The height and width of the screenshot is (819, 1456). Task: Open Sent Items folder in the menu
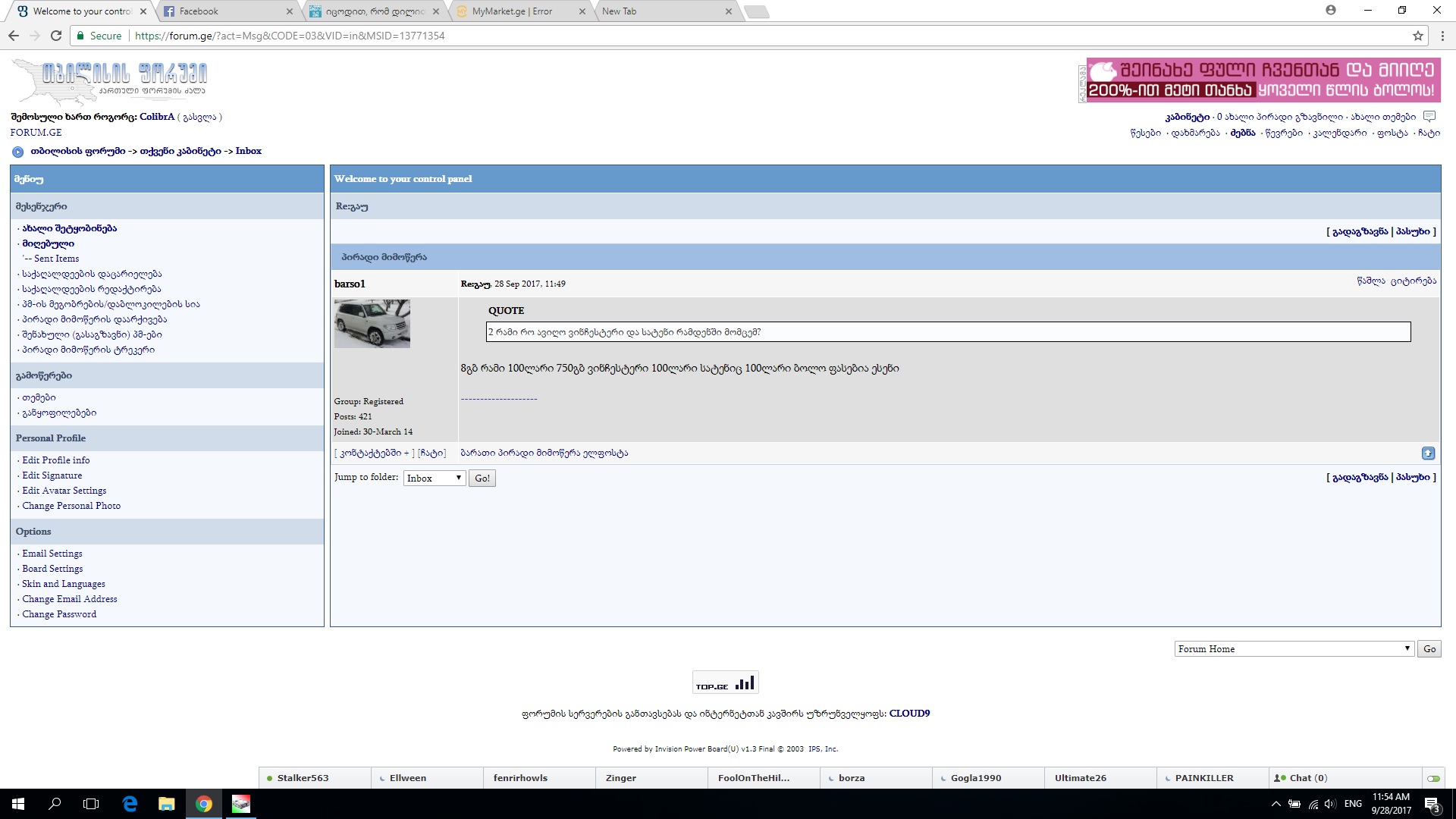click(x=56, y=259)
